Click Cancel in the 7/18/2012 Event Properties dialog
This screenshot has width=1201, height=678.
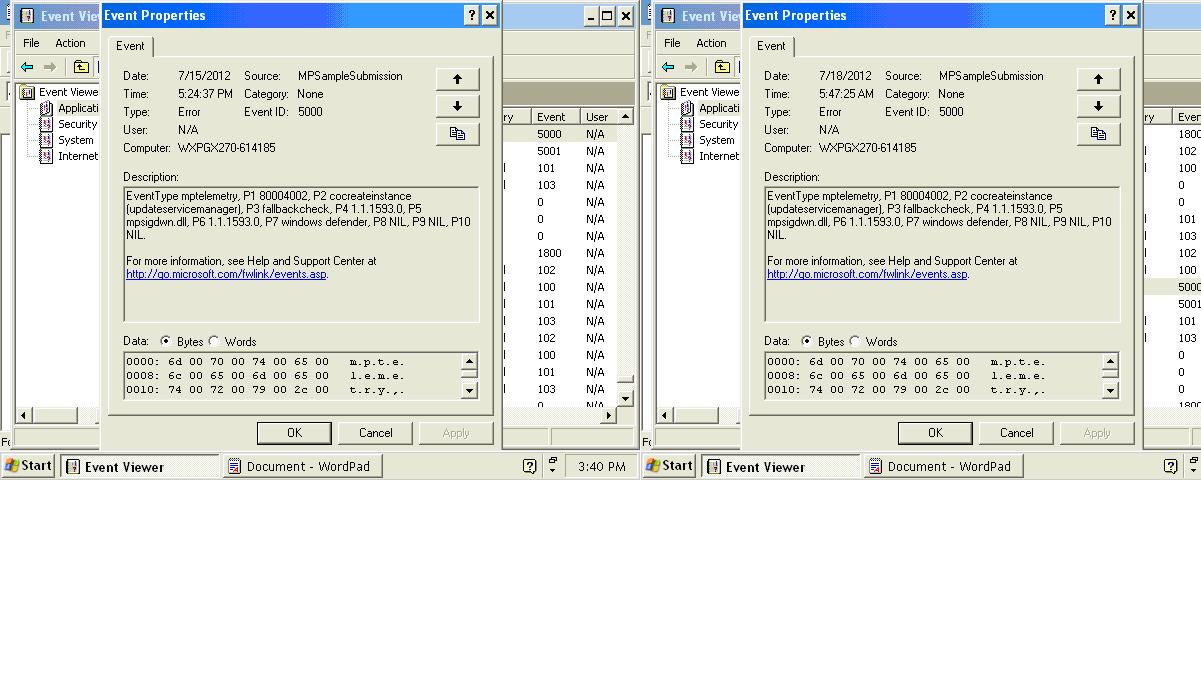tap(1017, 433)
